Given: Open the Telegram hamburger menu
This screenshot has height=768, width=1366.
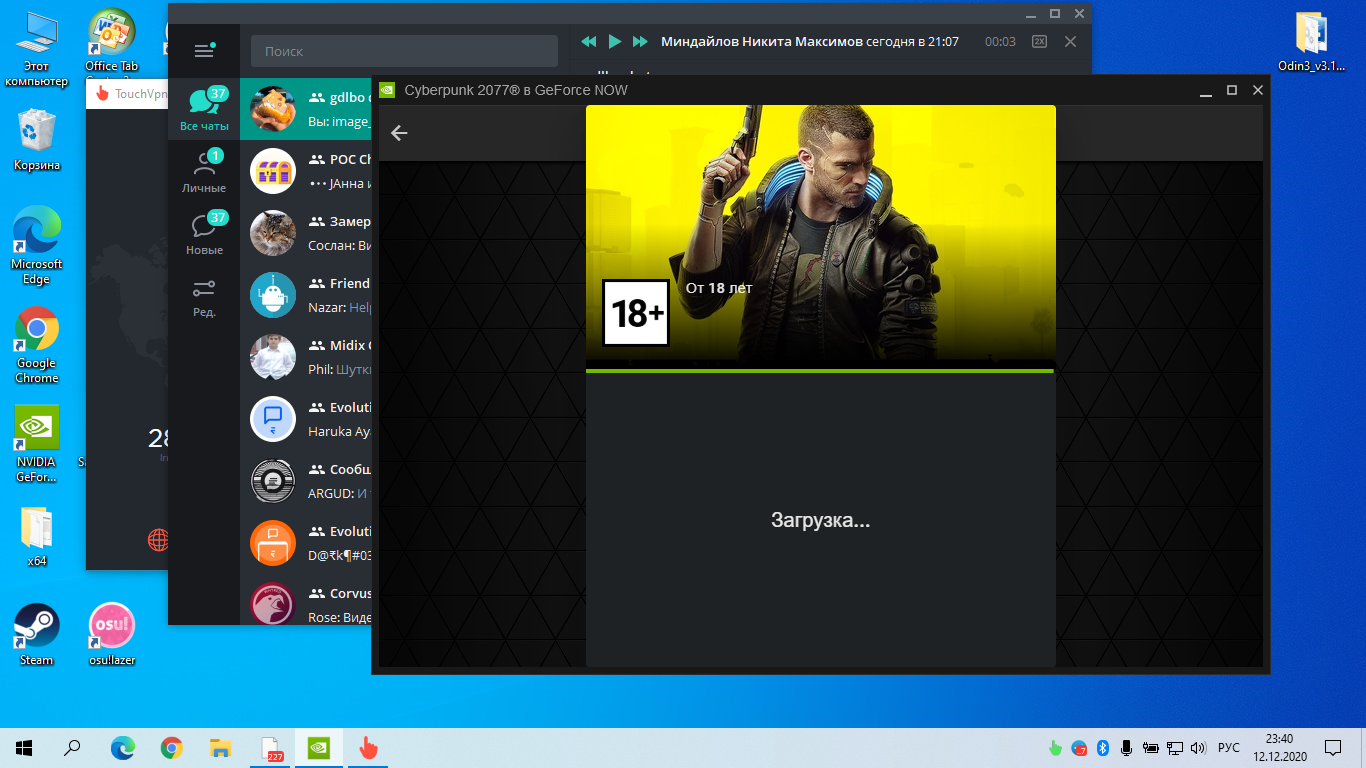Looking at the screenshot, I should click(x=204, y=51).
